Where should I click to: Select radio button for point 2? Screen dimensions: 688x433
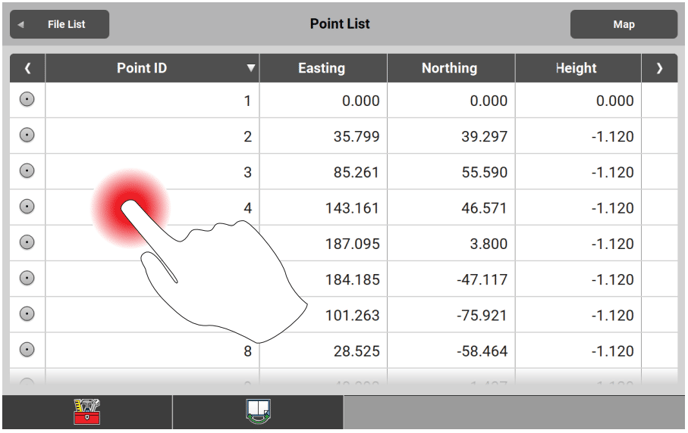point(27,135)
